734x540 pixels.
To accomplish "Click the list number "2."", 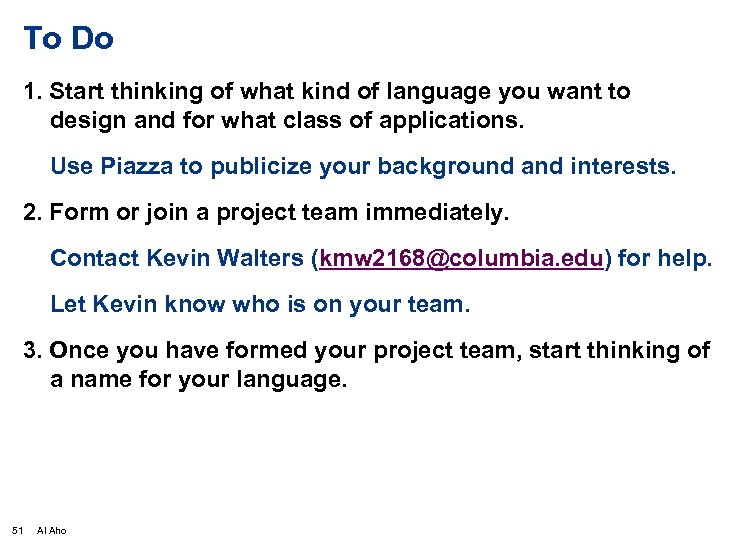I will point(33,212).
